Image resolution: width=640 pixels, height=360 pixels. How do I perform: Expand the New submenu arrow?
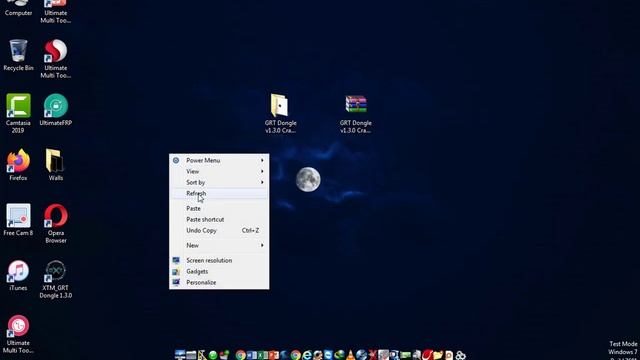click(262, 245)
